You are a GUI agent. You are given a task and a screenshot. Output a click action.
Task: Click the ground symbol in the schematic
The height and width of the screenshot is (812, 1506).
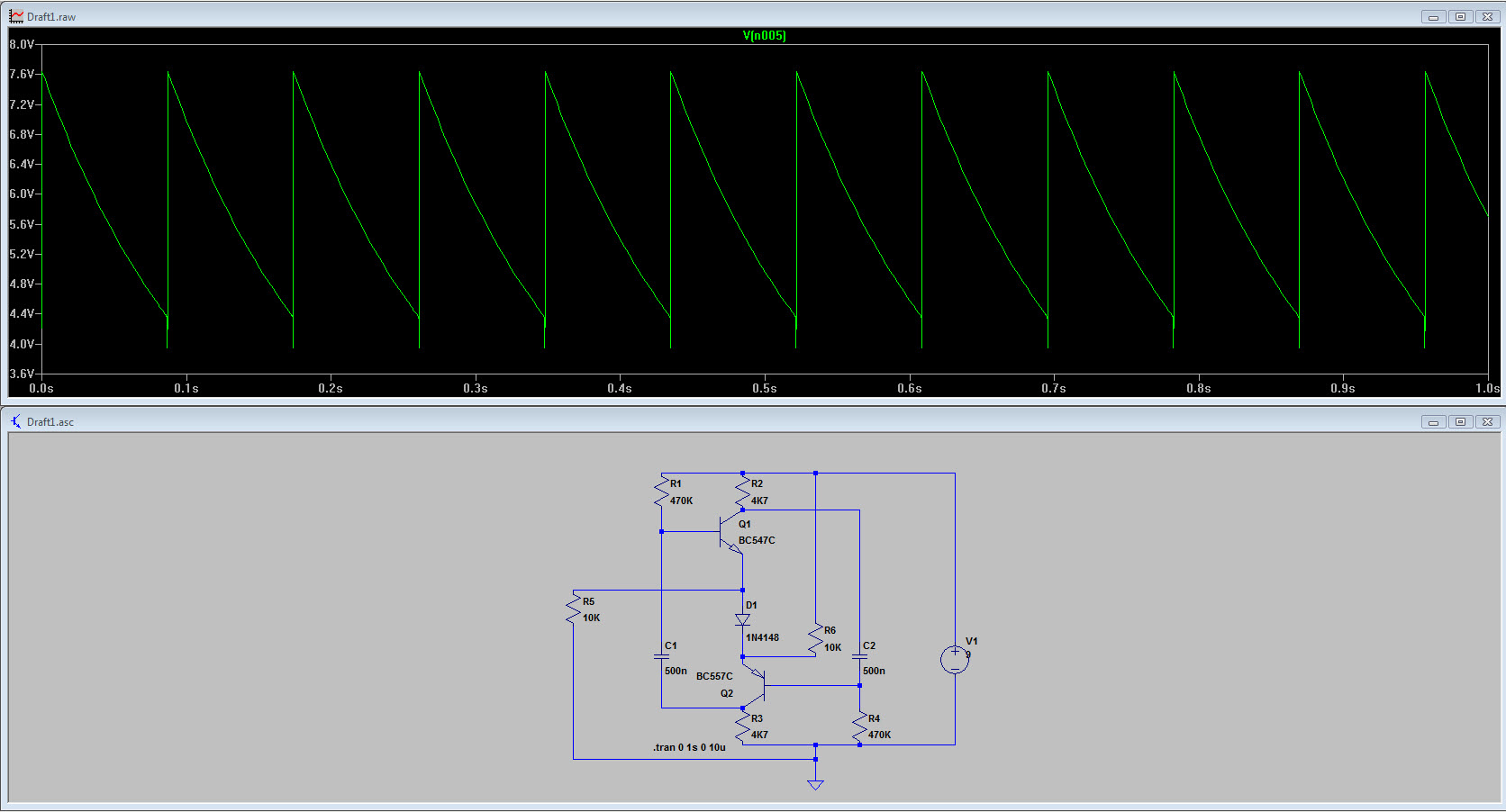pyautogui.click(x=816, y=783)
